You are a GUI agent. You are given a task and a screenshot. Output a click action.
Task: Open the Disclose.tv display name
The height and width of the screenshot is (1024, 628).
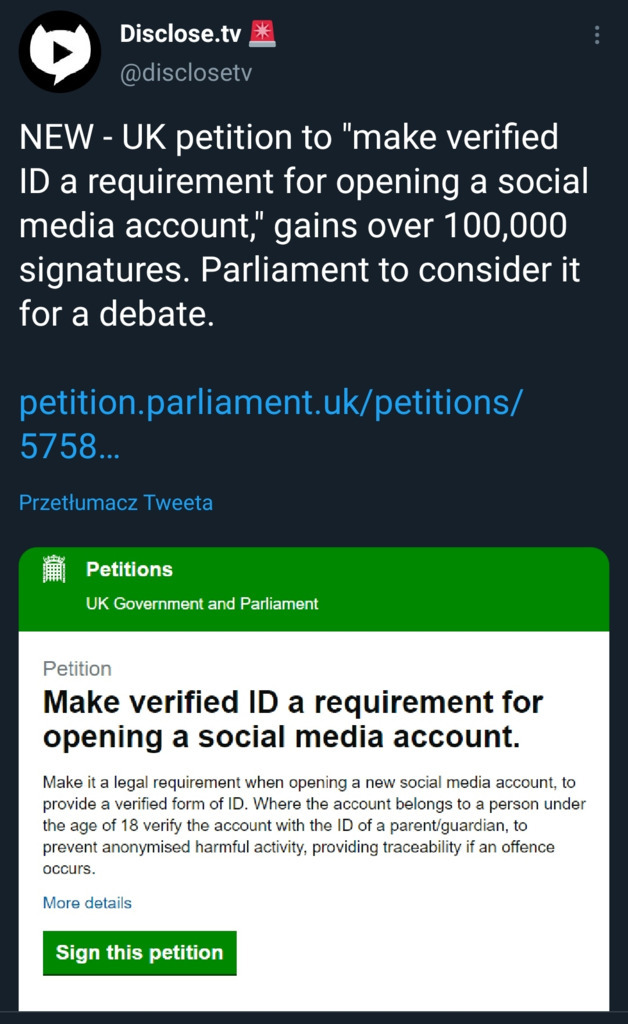(181, 33)
